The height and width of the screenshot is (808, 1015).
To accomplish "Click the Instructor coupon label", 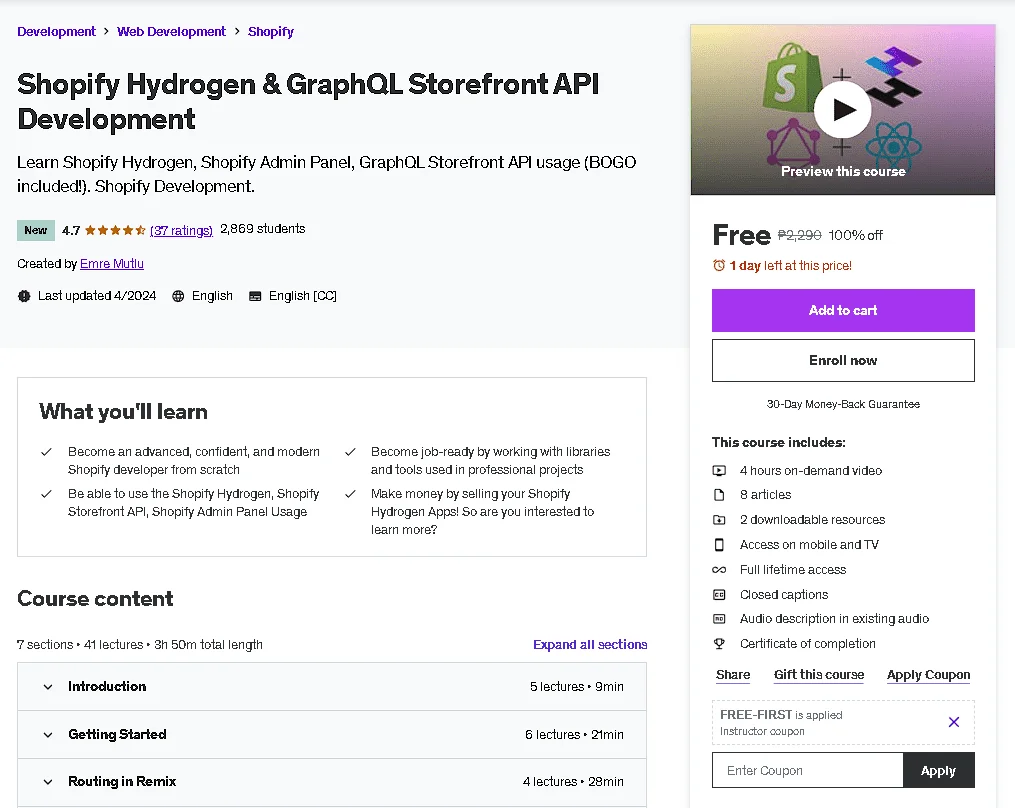I will point(762,732).
